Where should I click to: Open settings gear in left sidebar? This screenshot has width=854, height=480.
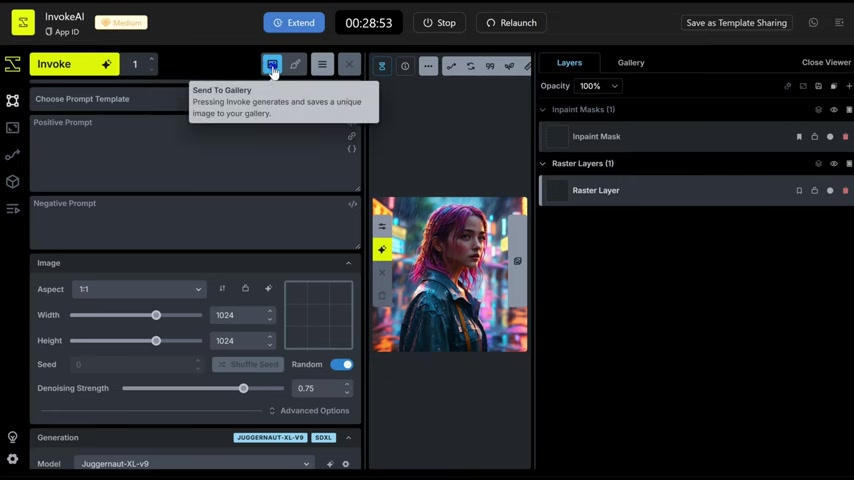pos(12,459)
